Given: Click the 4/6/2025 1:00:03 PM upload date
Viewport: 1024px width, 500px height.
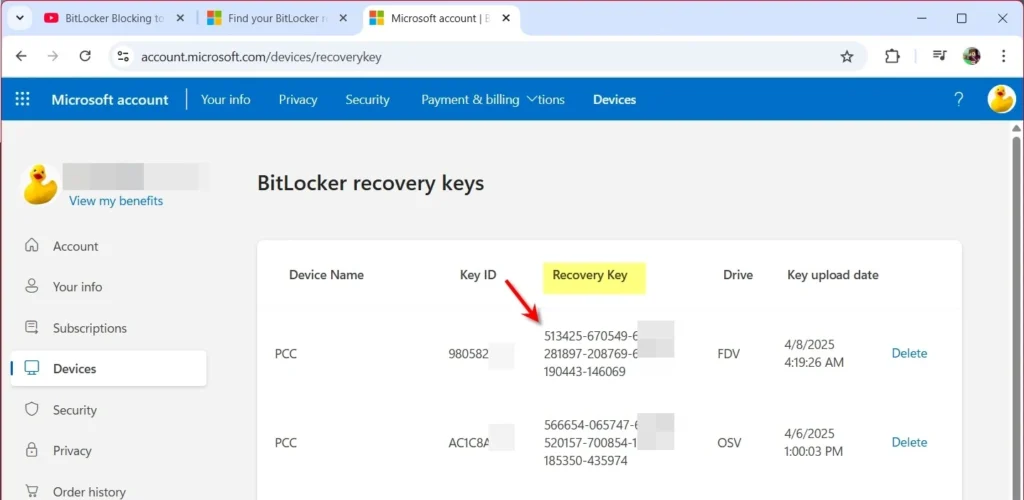Looking at the screenshot, I should (813, 442).
